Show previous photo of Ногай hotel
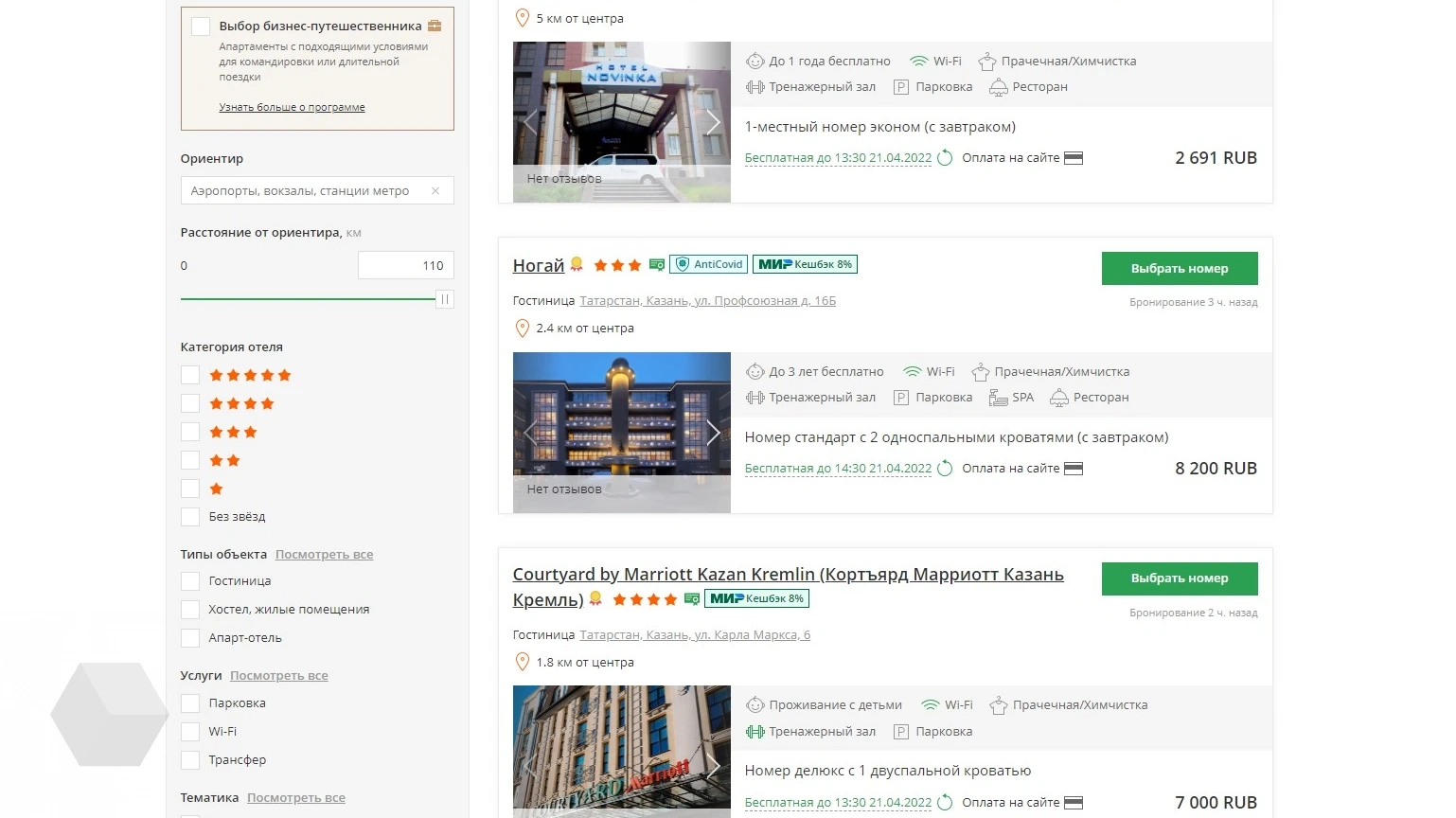This screenshot has width=1456, height=818. (530, 433)
